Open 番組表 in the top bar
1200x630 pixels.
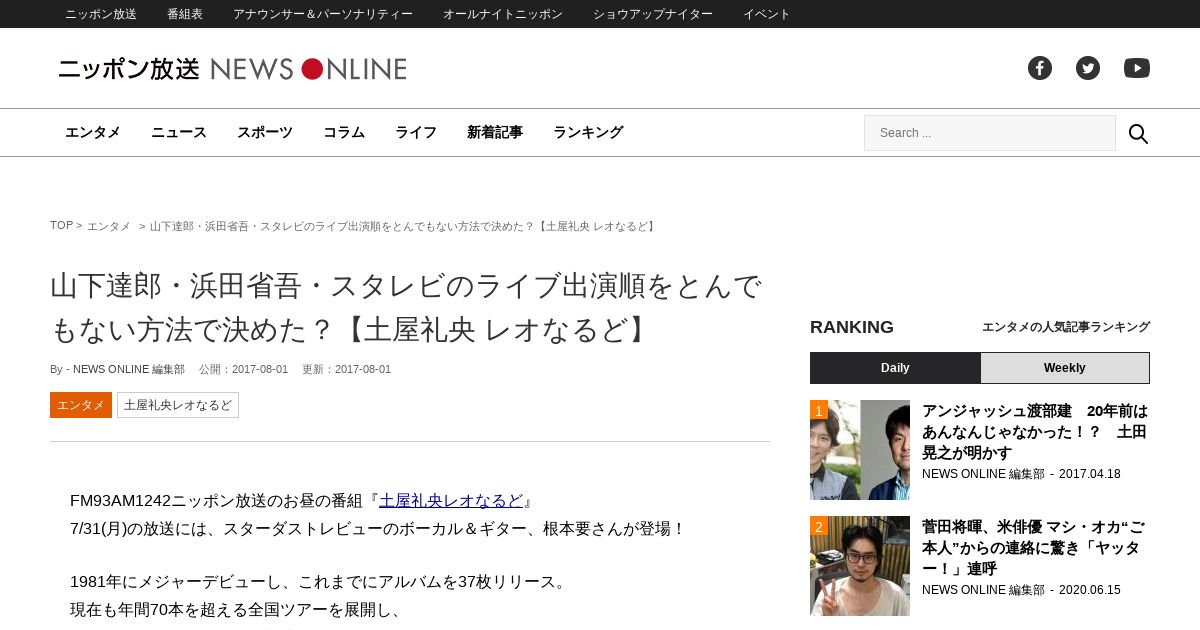point(185,14)
